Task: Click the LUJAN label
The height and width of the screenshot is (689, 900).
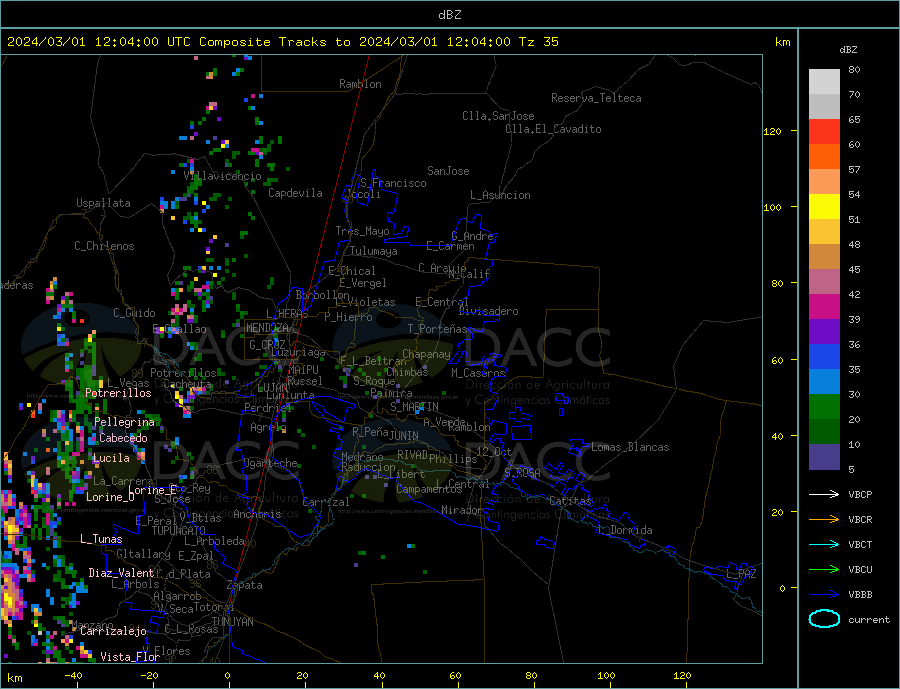Action: [273, 389]
